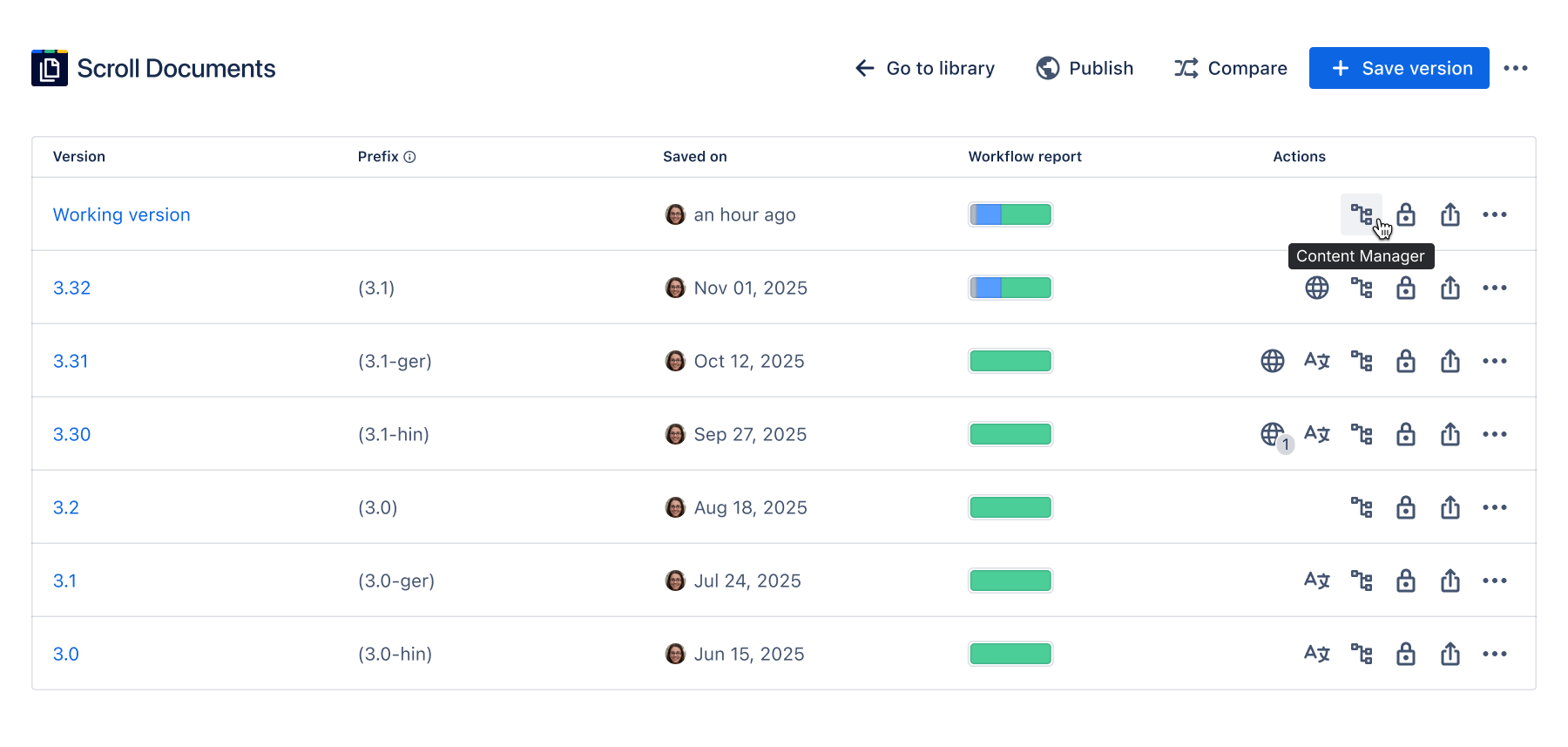Click the Prefix info icon in the header
The width and height of the screenshot is (1568, 747).
point(409,157)
